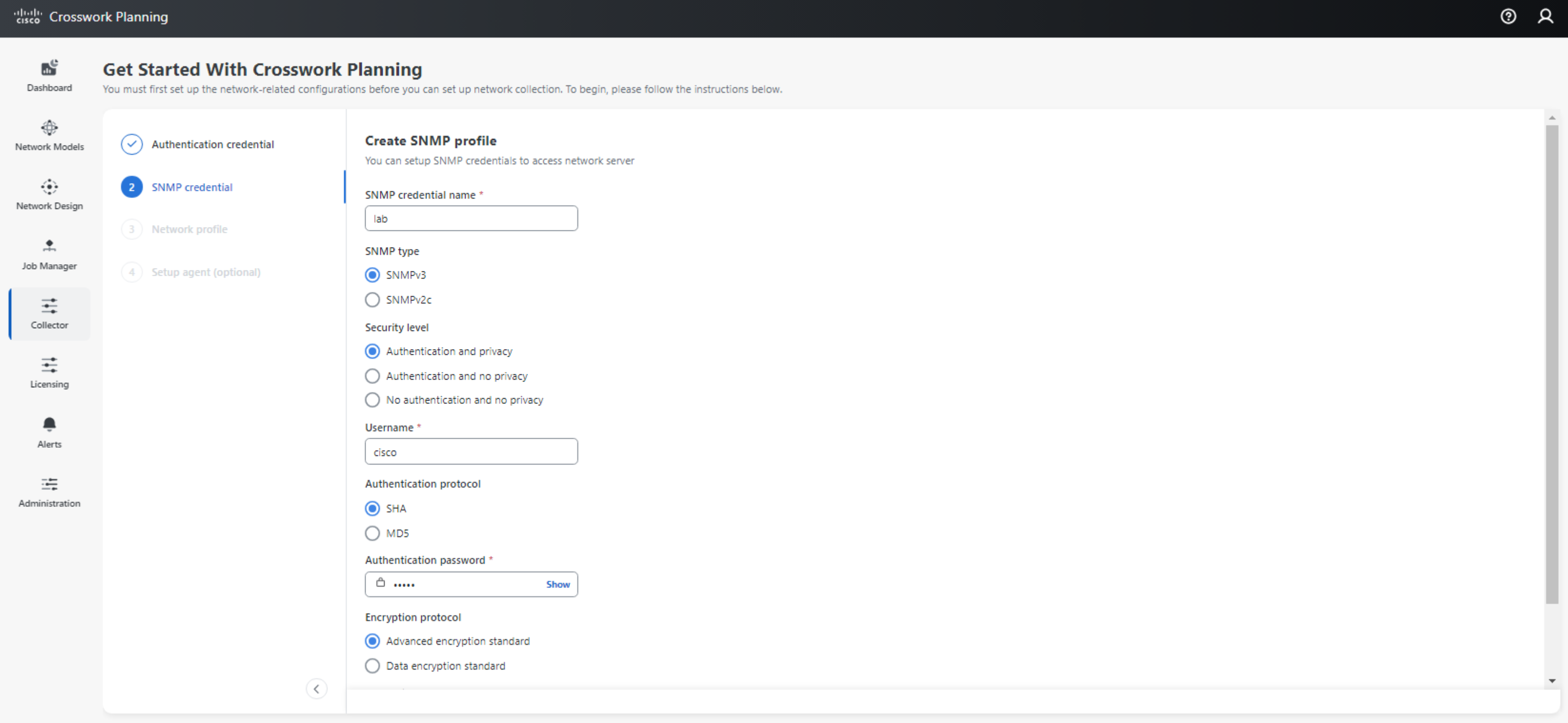The width and height of the screenshot is (1568, 723).
Task: Click the Encryption protocol label
Action: coord(413,617)
